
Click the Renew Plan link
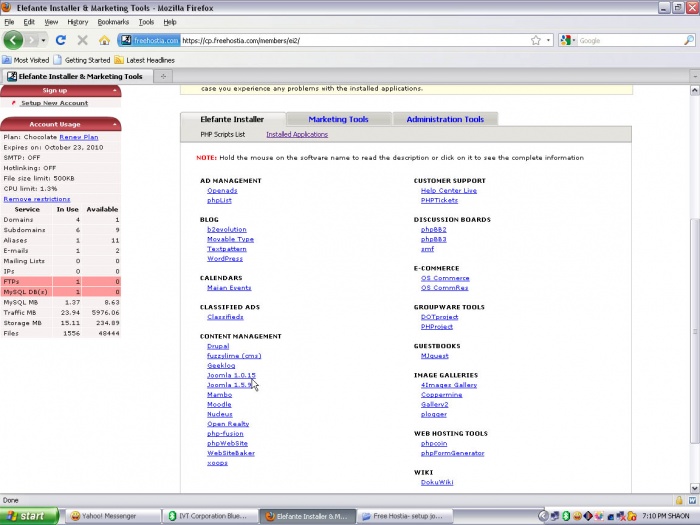tap(78, 137)
